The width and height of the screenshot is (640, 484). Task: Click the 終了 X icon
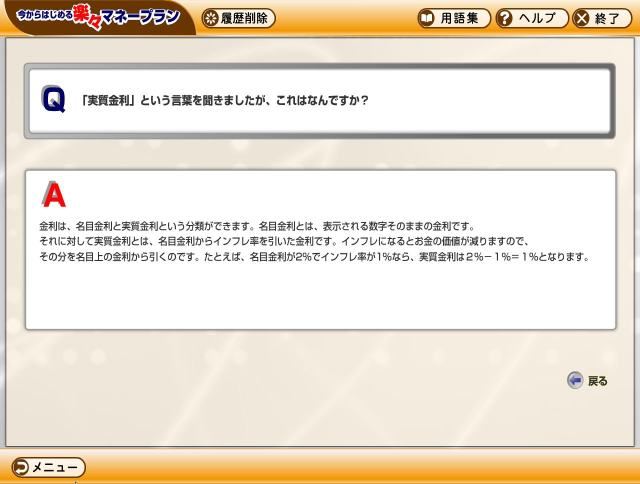coord(582,18)
